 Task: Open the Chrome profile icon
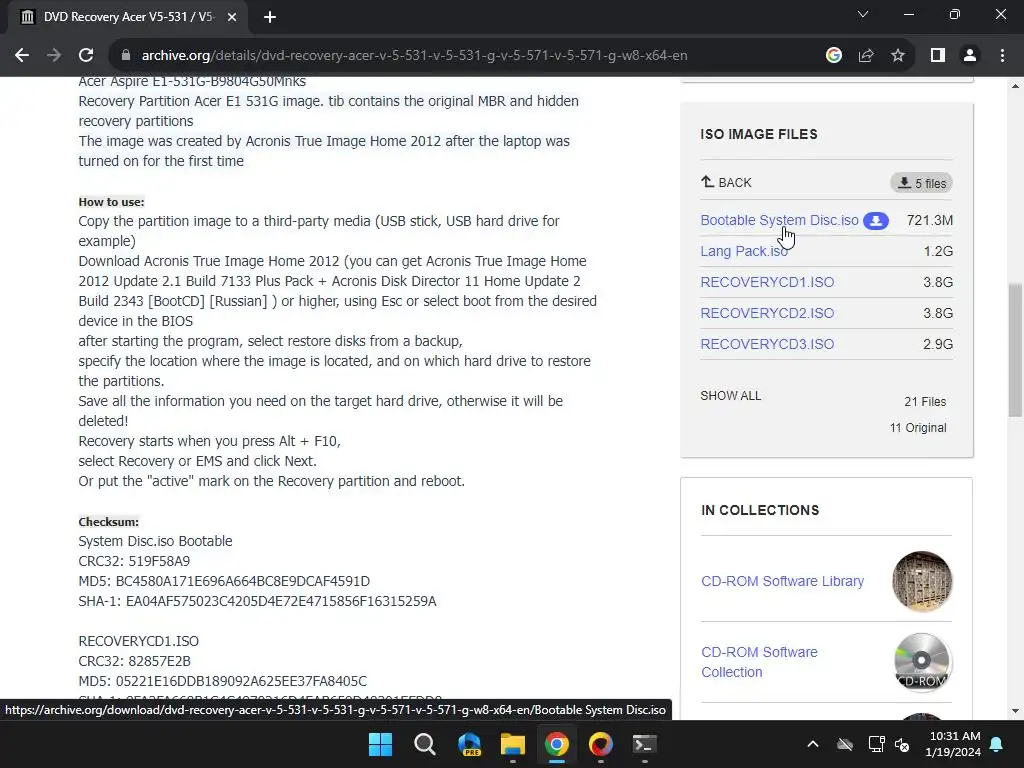[970, 56]
